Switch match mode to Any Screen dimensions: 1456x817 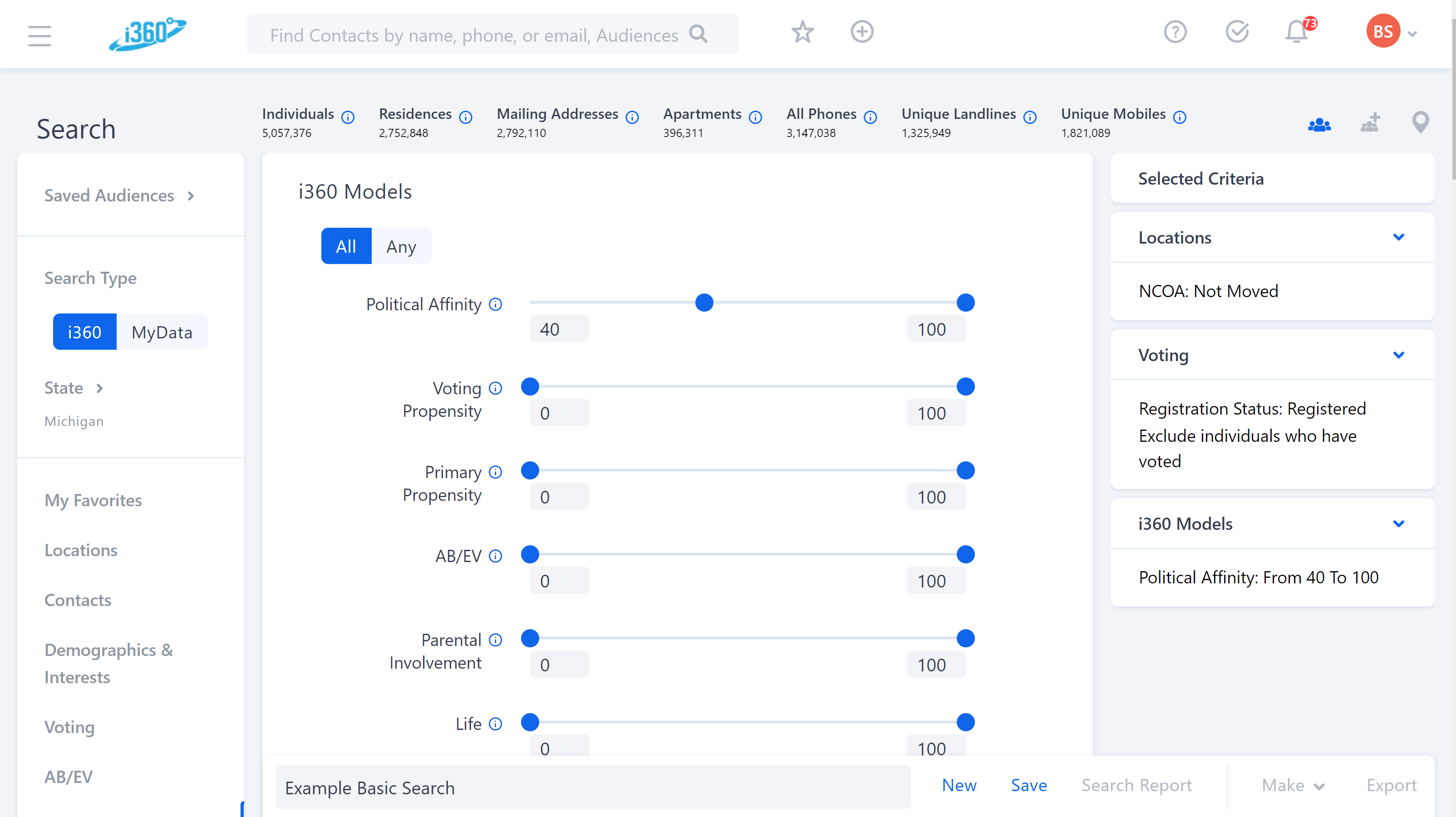tap(401, 246)
